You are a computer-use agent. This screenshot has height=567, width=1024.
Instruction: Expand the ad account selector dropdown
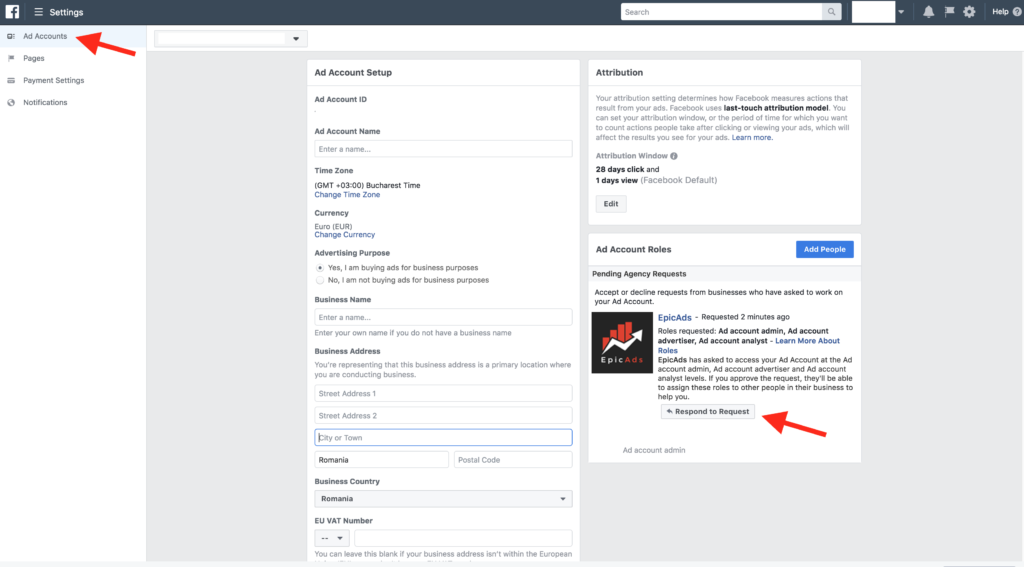pyautogui.click(x=295, y=39)
